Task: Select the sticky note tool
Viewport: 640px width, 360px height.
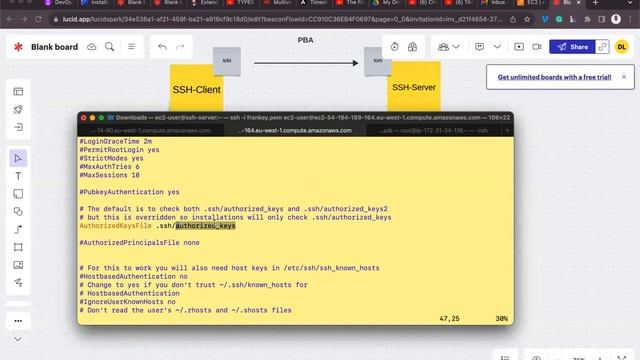Action: point(18,194)
